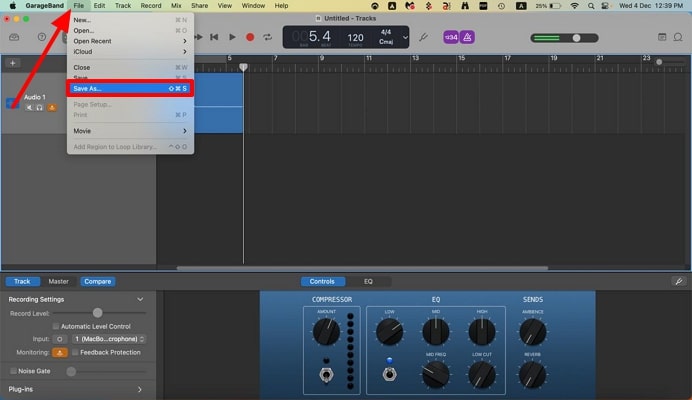Toggle the purple Metronome button

point(467,37)
